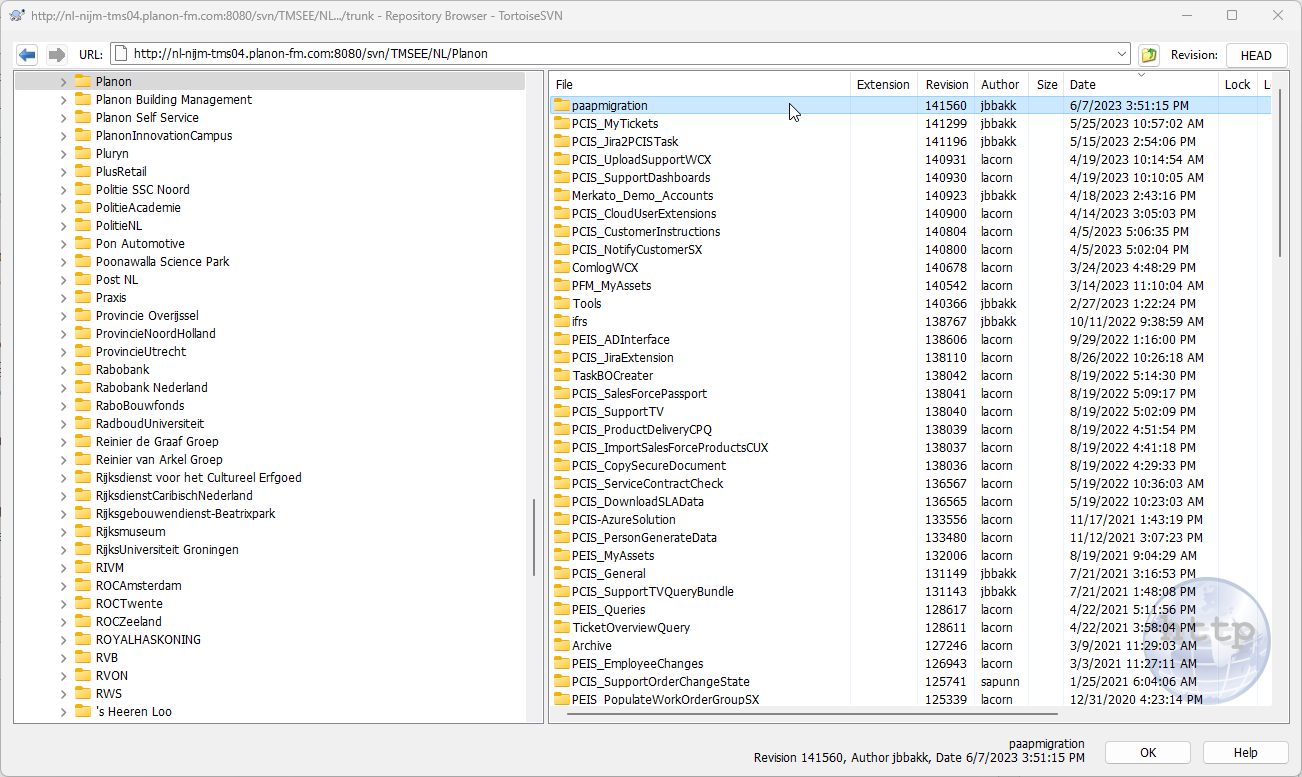Click the ifrs folder icon in file list
This screenshot has height=777, width=1302.
(x=562, y=322)
